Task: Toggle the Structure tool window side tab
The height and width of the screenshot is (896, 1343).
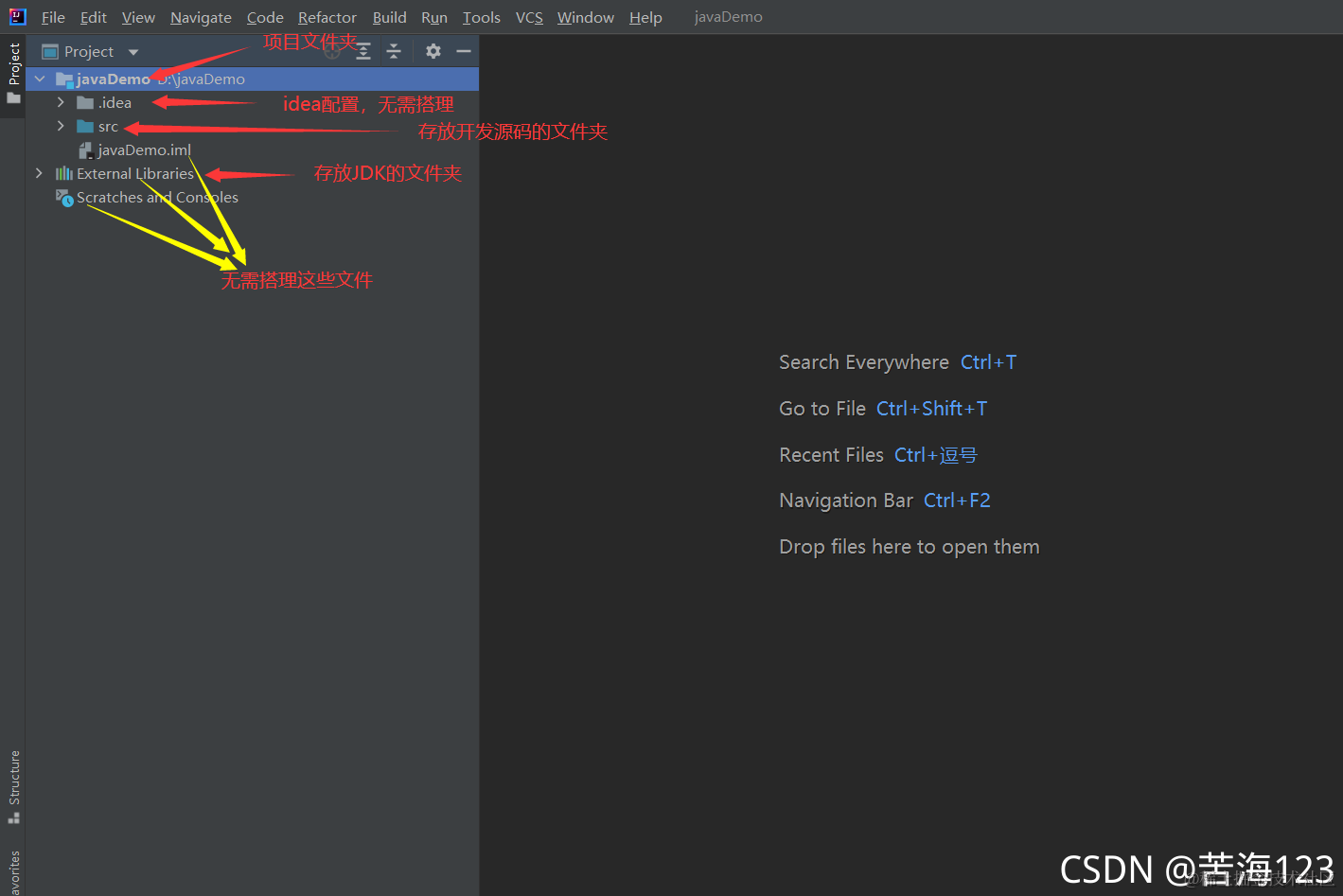Action: (x=13, y=787)
